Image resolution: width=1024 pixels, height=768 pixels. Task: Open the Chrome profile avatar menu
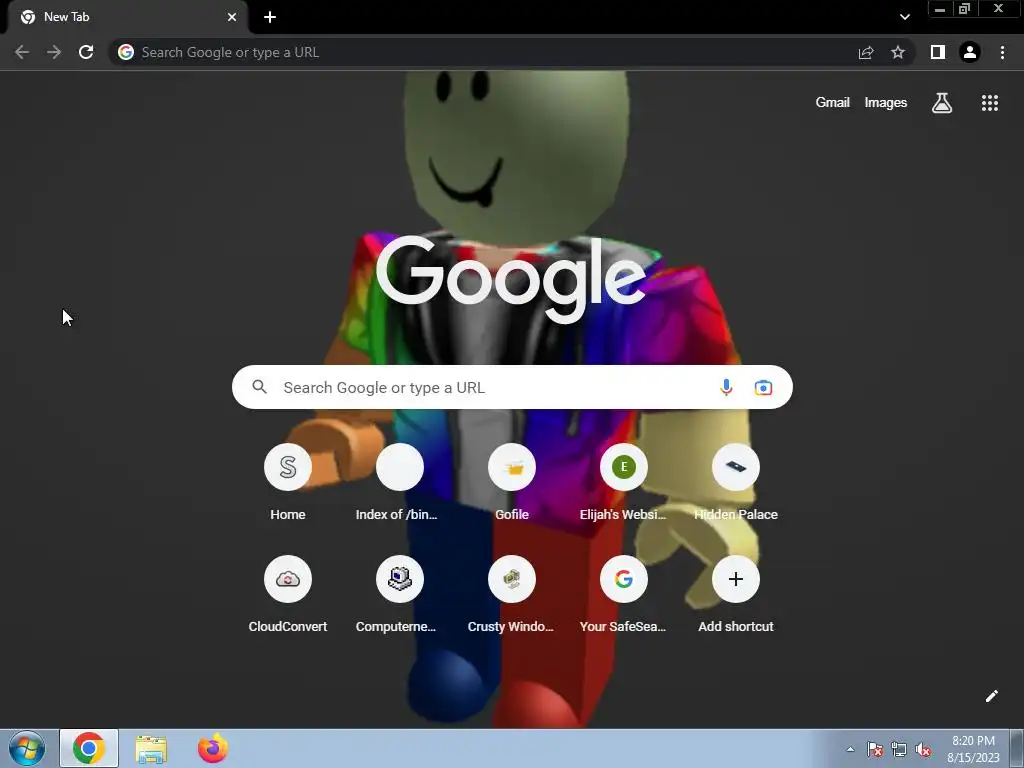pos(970,52)
